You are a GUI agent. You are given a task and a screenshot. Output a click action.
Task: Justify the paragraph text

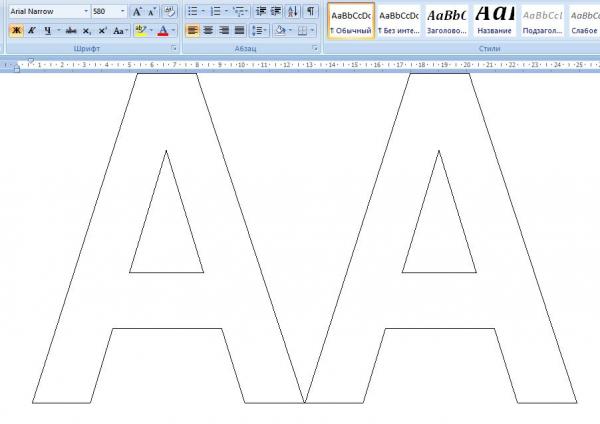tap(239, 31)
